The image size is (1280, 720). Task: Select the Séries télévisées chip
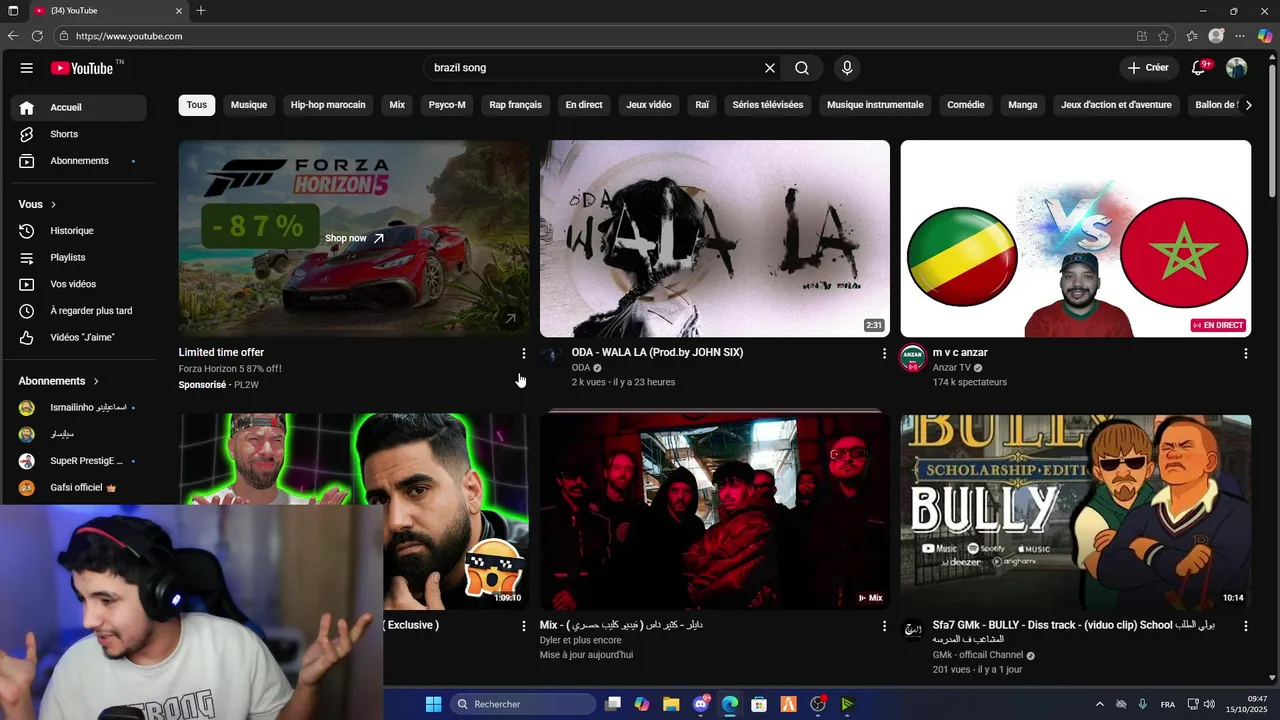(768, 105)
